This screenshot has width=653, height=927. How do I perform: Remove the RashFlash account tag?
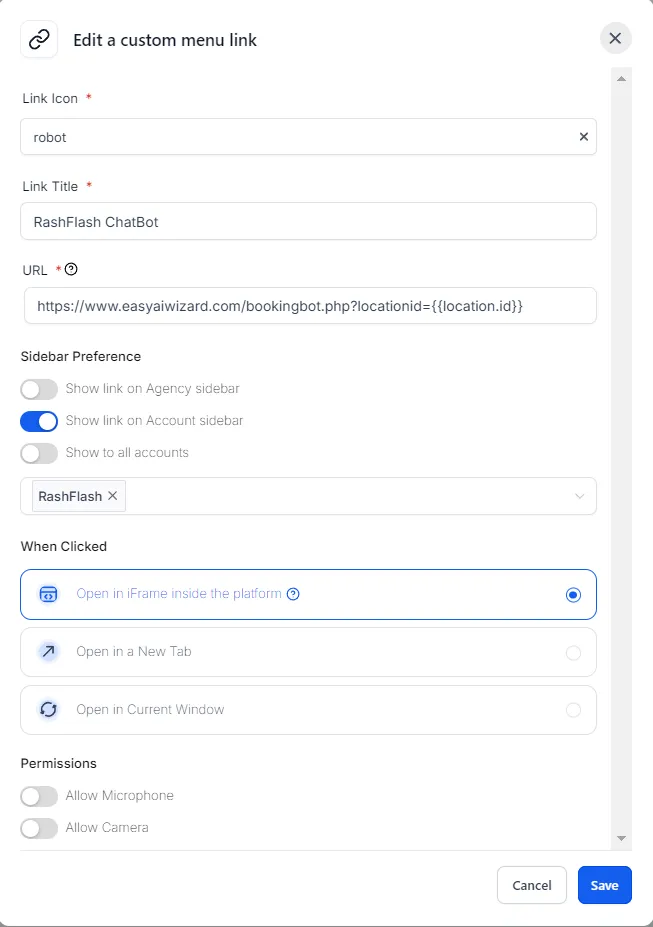[x=113, y=496]
